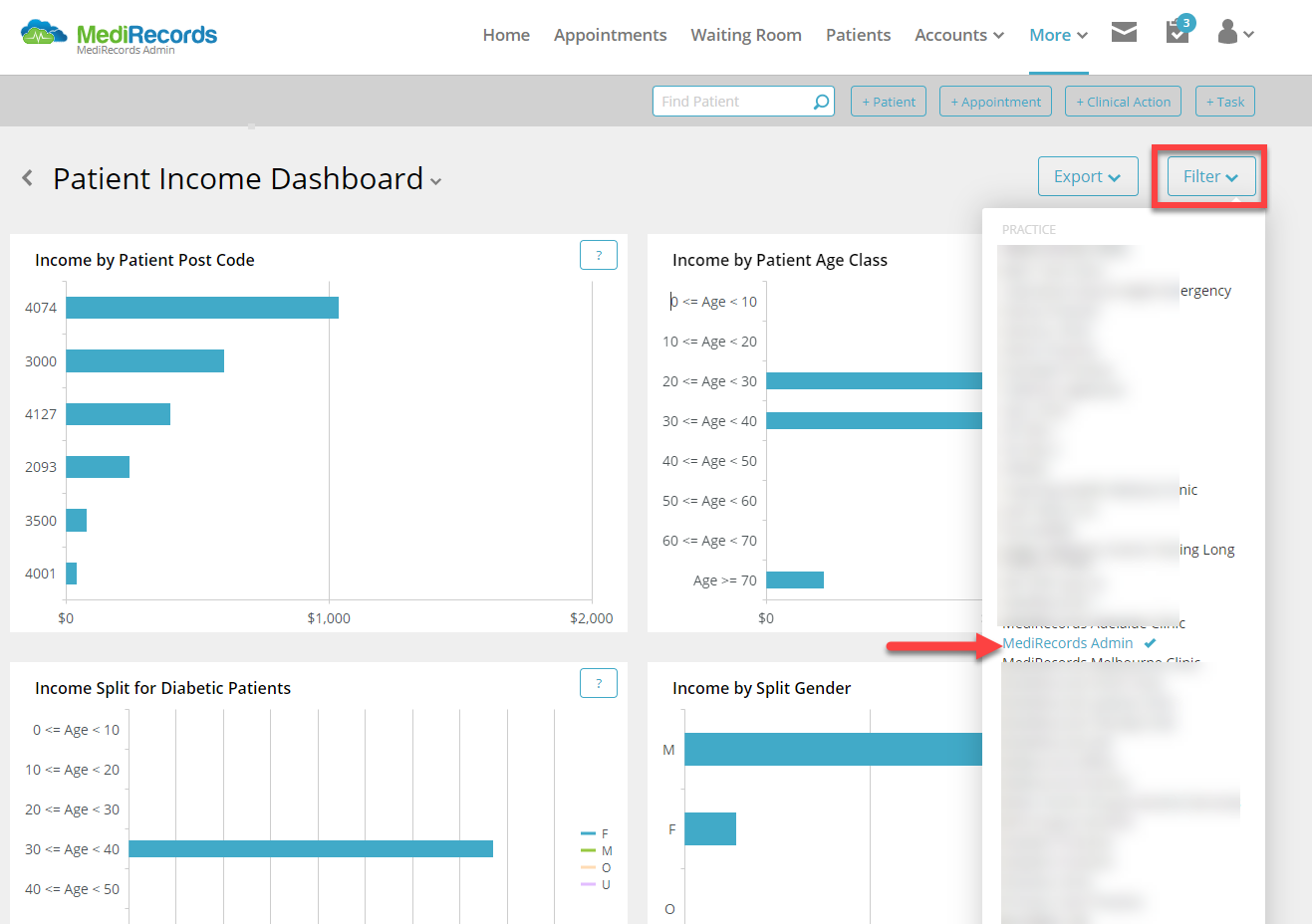Expand the Accounts menu
Viewport: 1312px width, 924px height.
pyautogui.click(x=959, y=35)
